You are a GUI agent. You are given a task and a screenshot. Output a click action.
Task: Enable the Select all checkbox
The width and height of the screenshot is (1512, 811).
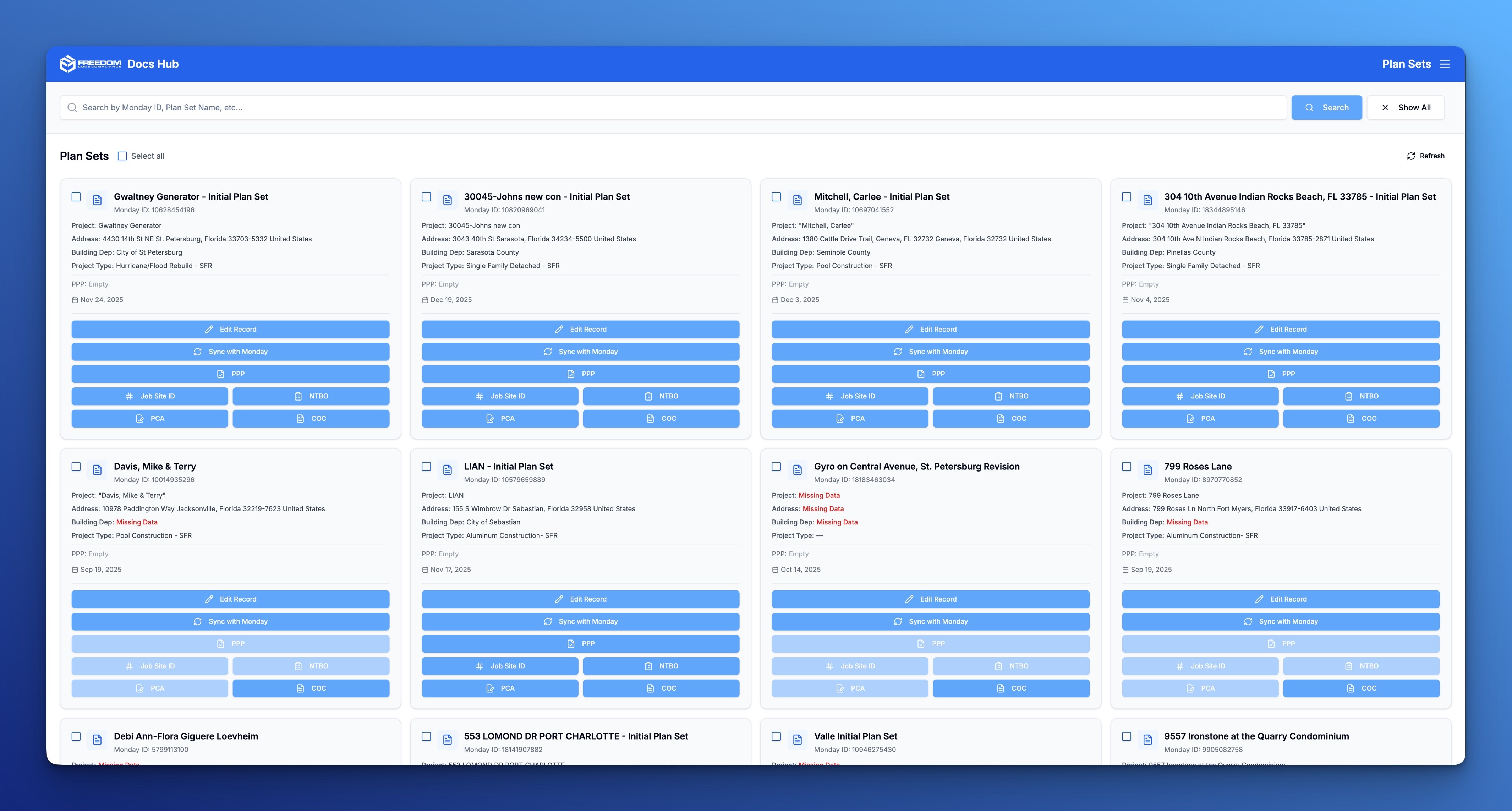(x=122, y=156)
